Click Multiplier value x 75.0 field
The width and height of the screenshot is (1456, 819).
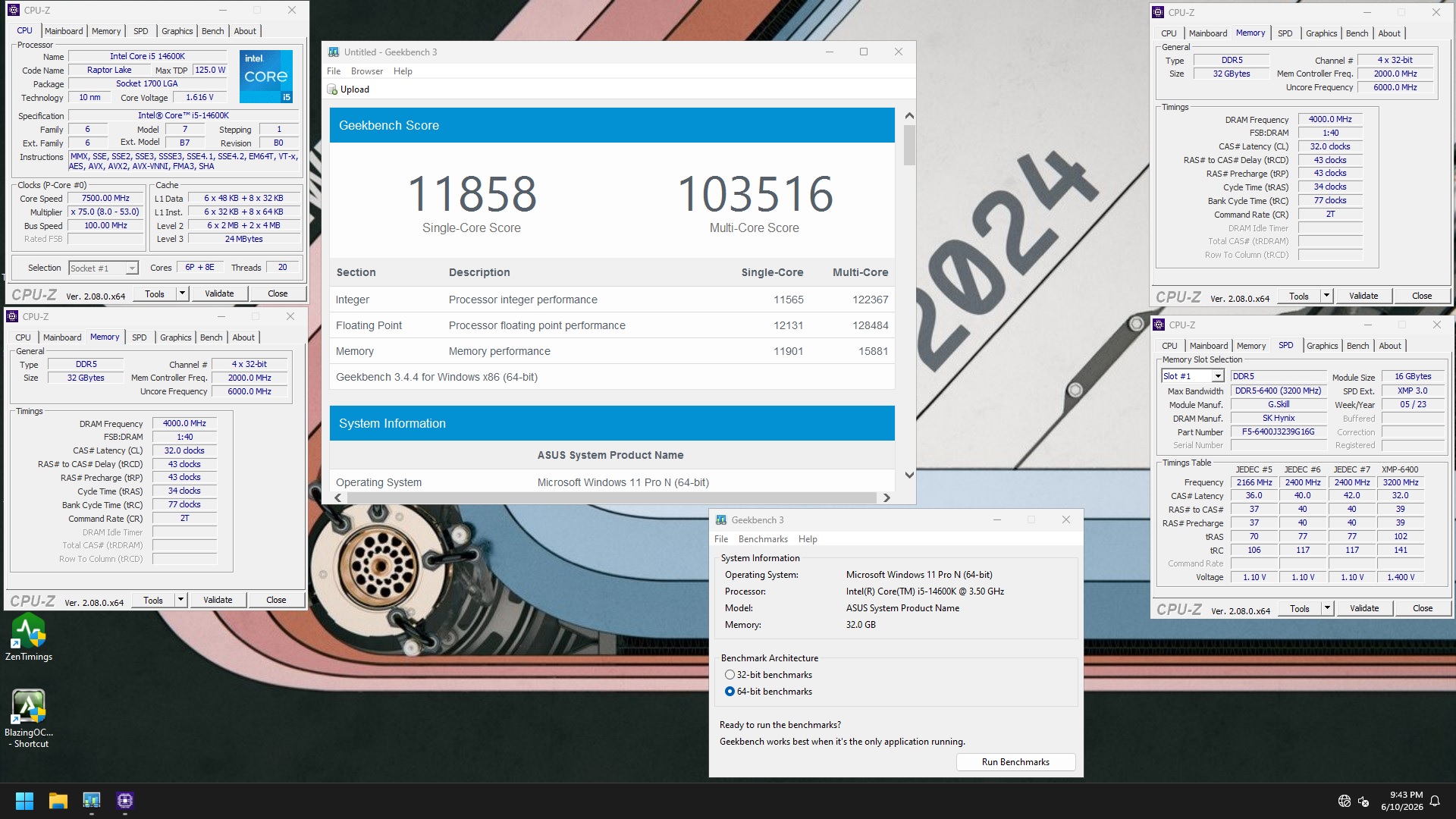(106, 212)
